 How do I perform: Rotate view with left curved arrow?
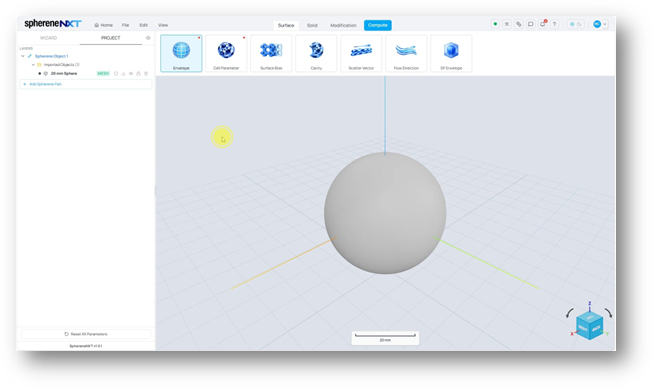click(569, 313)
